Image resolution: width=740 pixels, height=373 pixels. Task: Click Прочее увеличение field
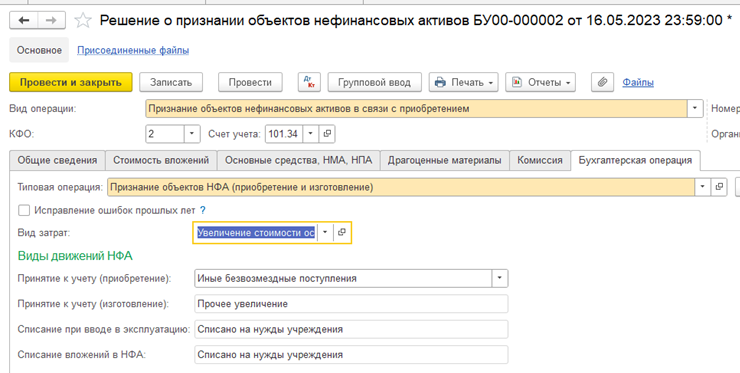351,304
